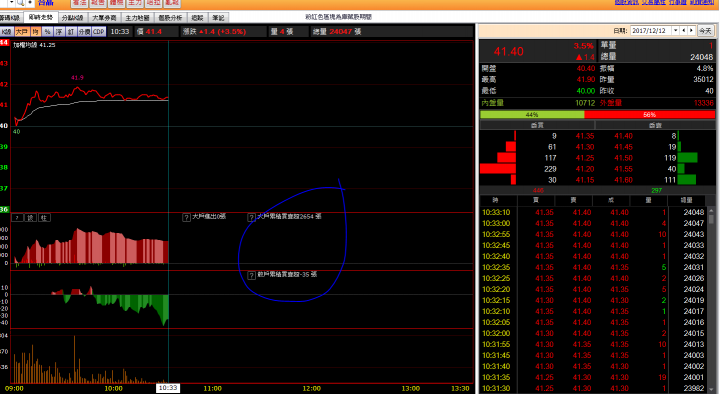Viewport: 720px width, 394px height.
Task: Click the help icon beside 大戶進出0張
Action: pos(186,217)
